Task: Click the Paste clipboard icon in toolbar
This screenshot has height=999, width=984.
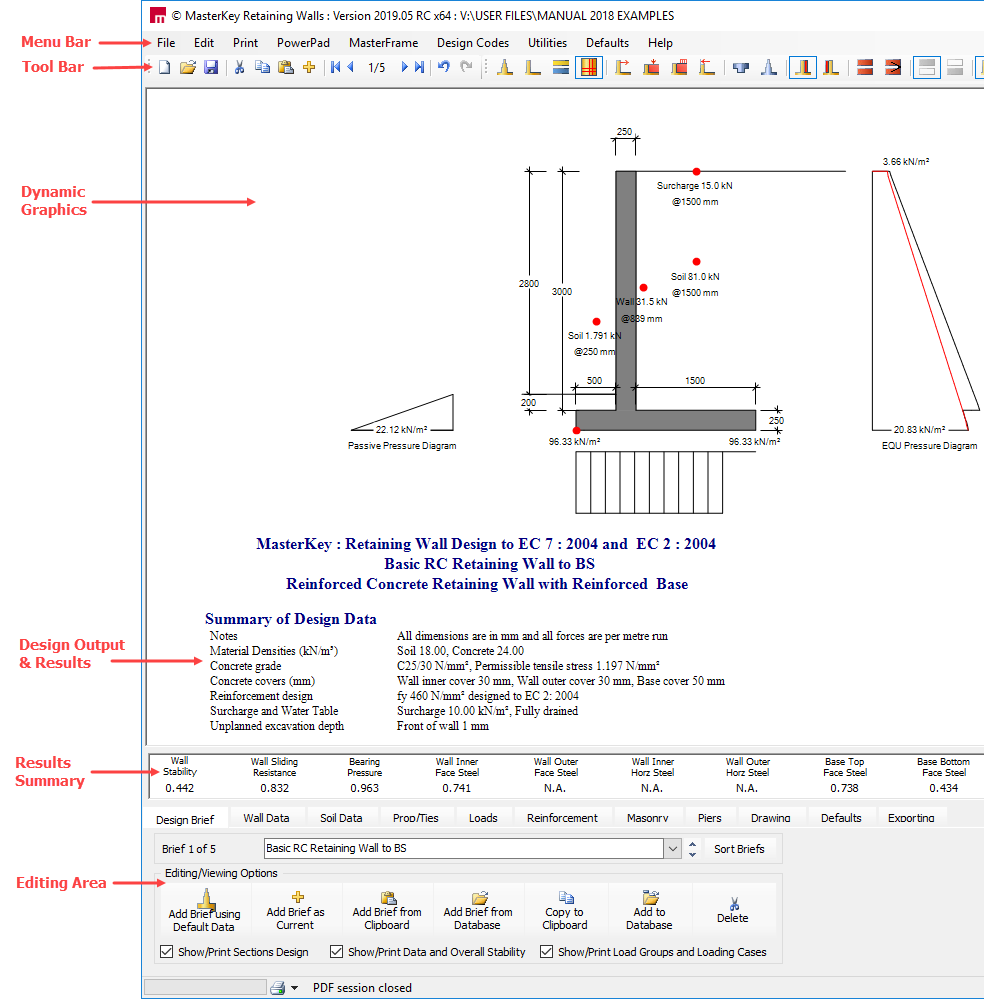Action: click(286, 67)
